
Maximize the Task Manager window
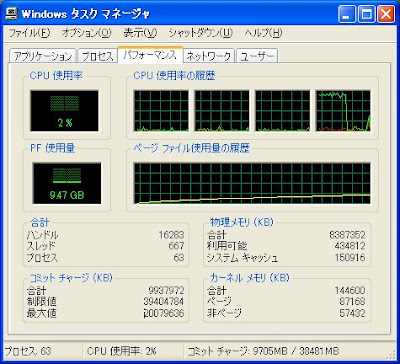[x=366, y=15]
